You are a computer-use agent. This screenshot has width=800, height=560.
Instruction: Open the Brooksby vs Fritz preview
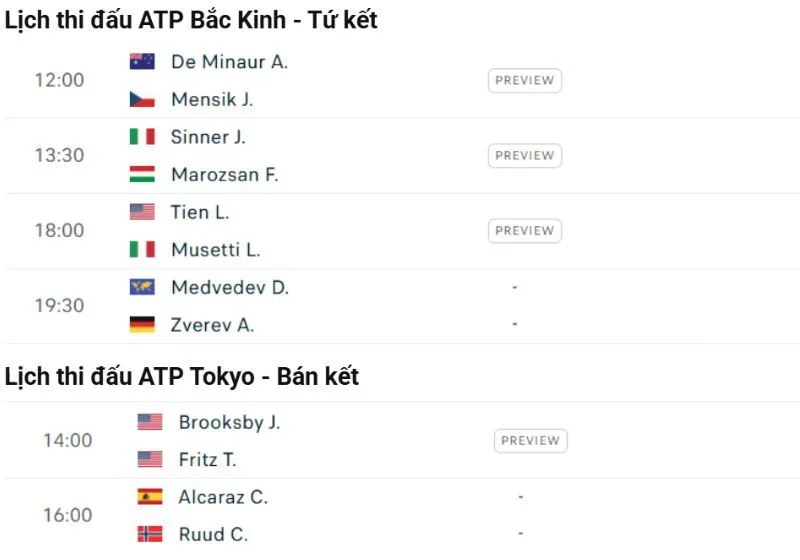(x=530, y=441)
